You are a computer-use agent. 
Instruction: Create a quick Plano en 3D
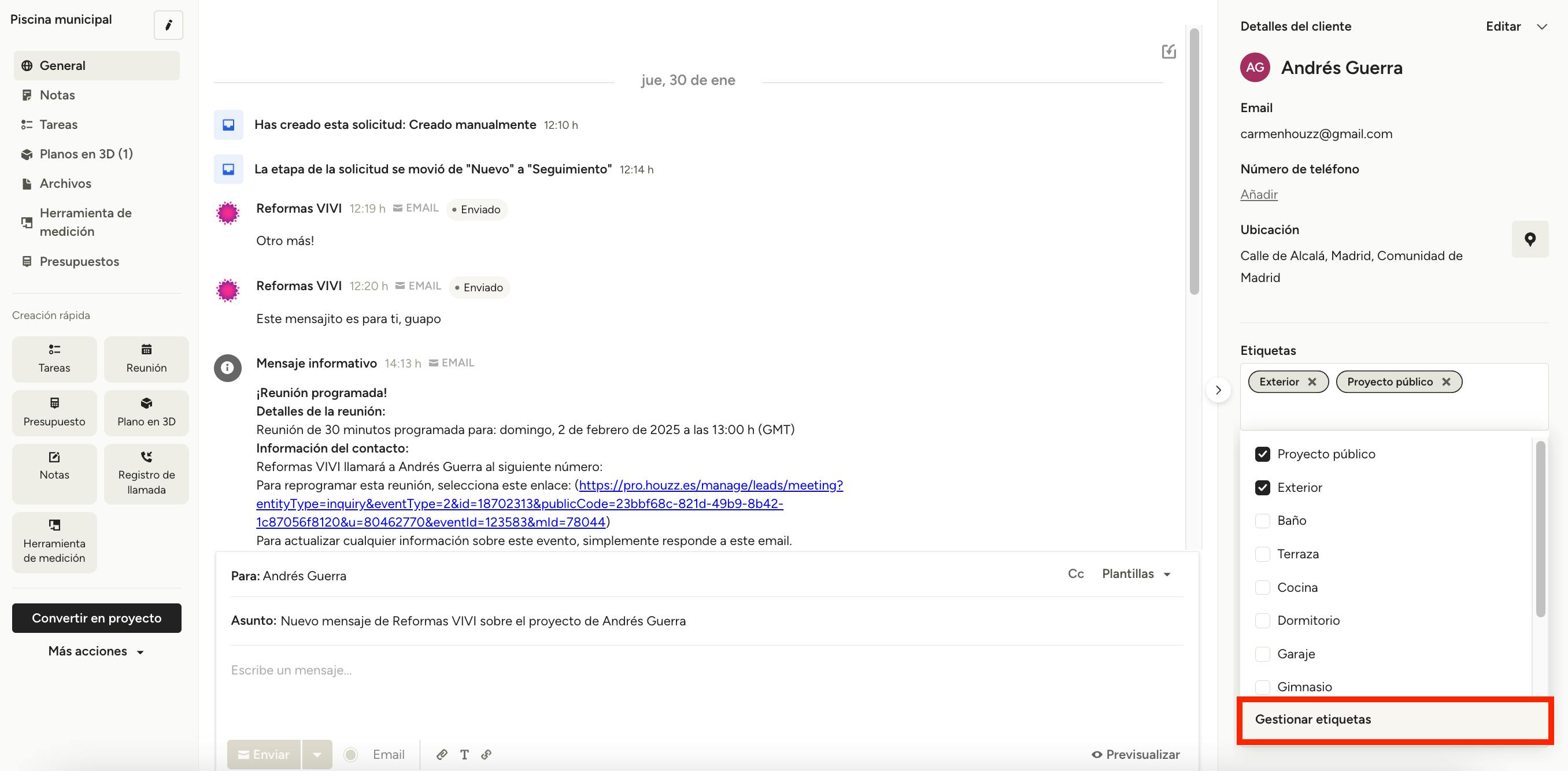tap(146, 413)
